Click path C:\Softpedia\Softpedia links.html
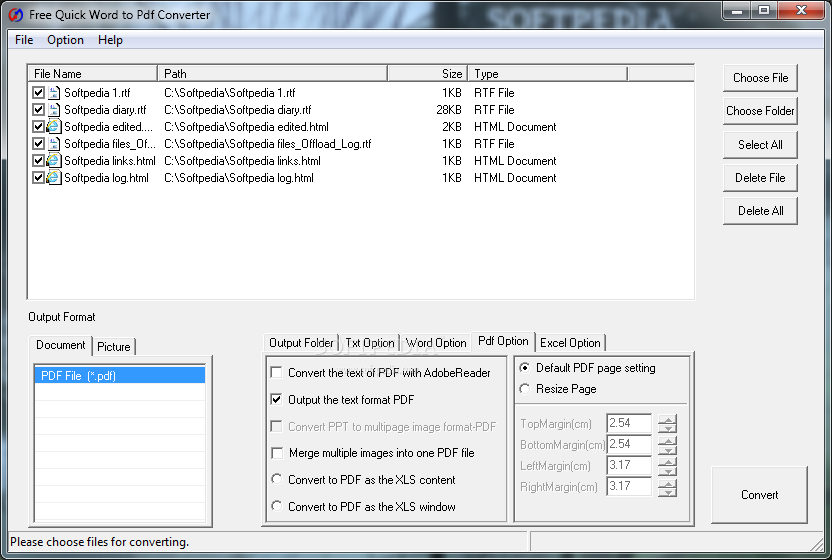The width and height of the screenshot is (832, 560). pyautogui.click(x=242, y=161)
